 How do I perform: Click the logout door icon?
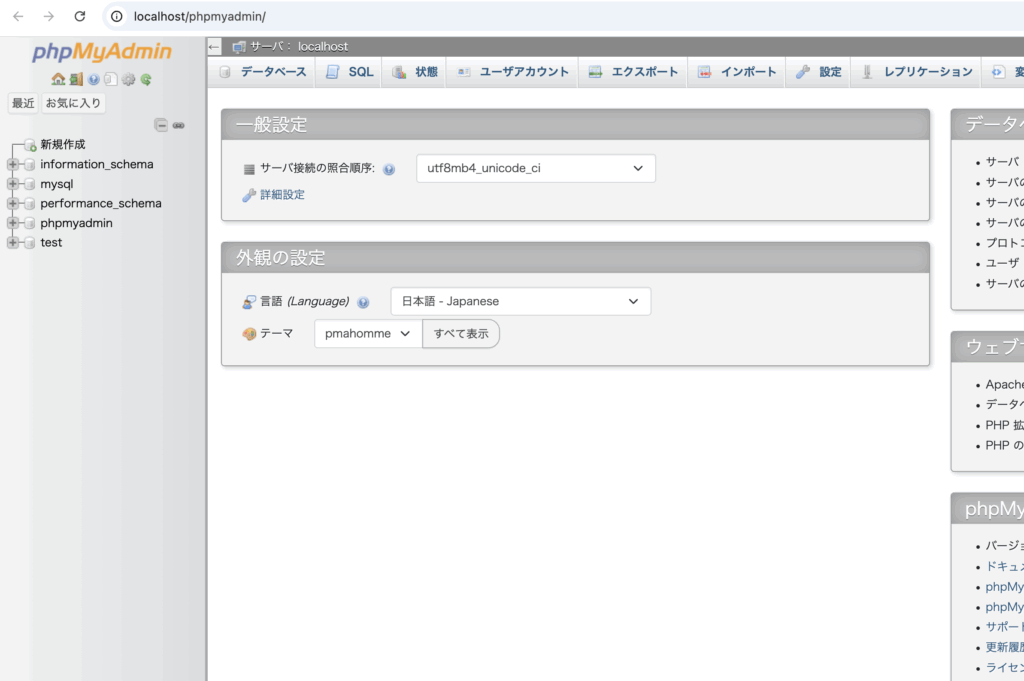[x=76, y=79]
